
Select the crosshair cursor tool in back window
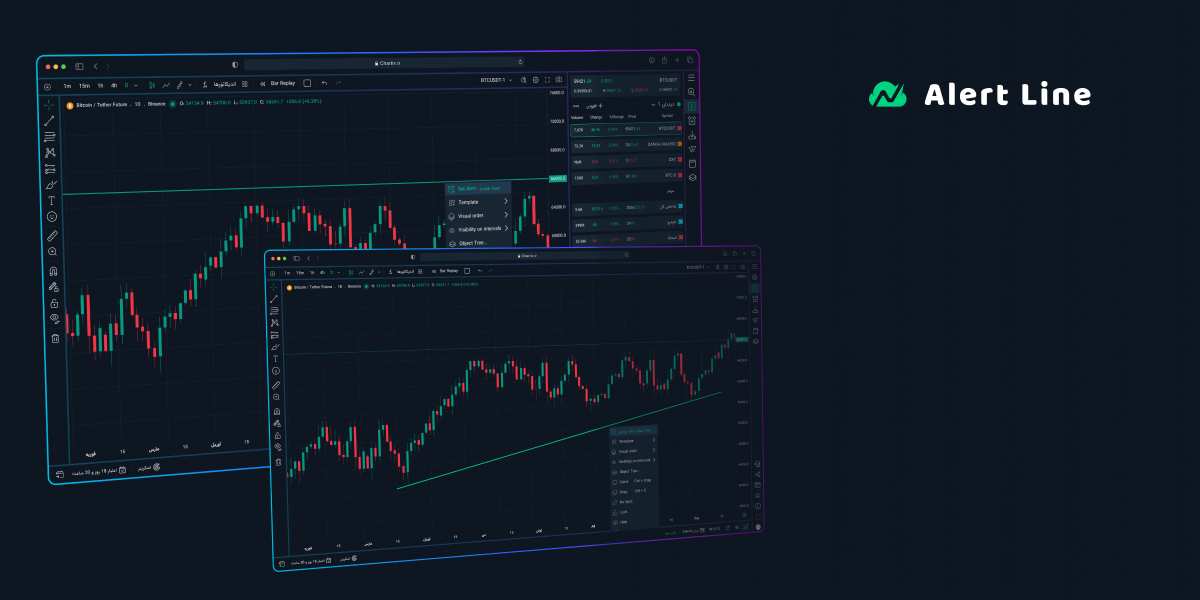49,104
